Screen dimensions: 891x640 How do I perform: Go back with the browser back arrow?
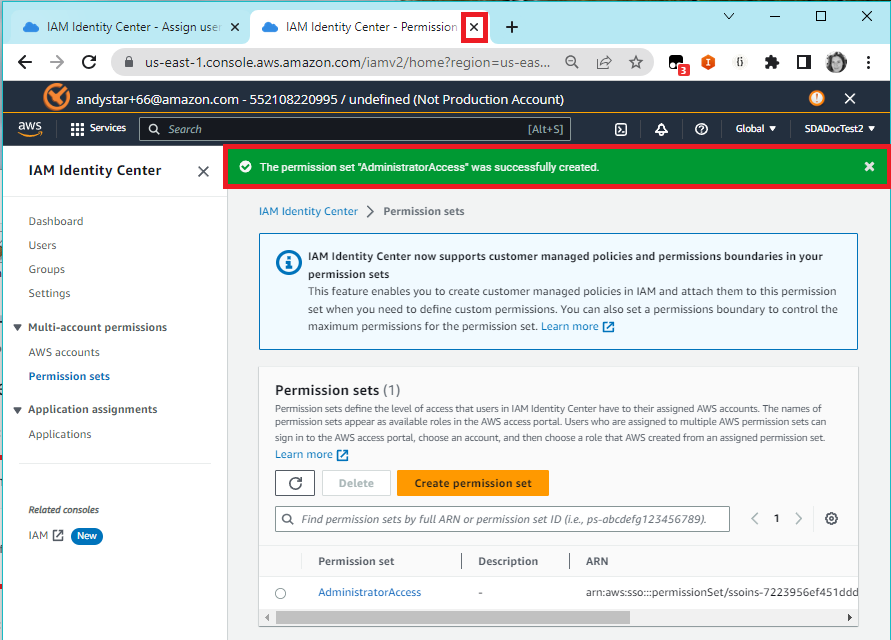pyautogui.click(x=25, y=62)
